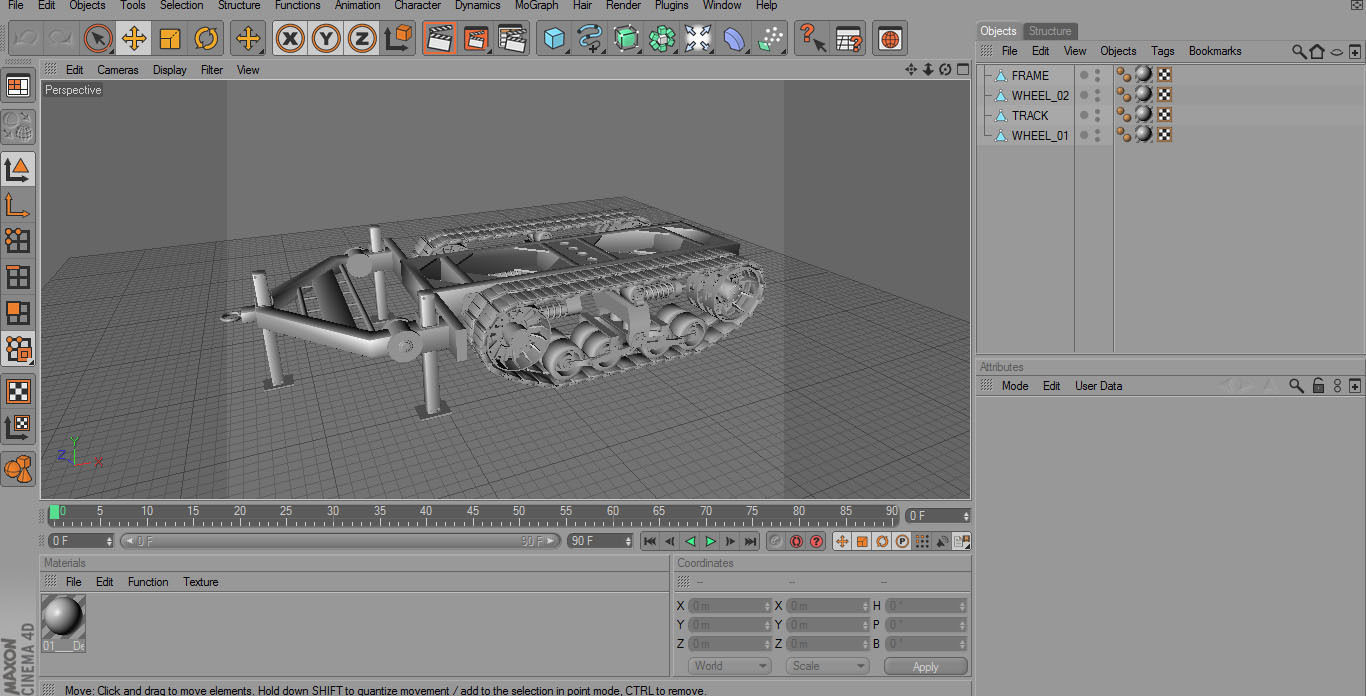Screen dimensions: 1366x696
Task: Click stepper of X position field
Action: pyautogui.click(x=768, y=606)
